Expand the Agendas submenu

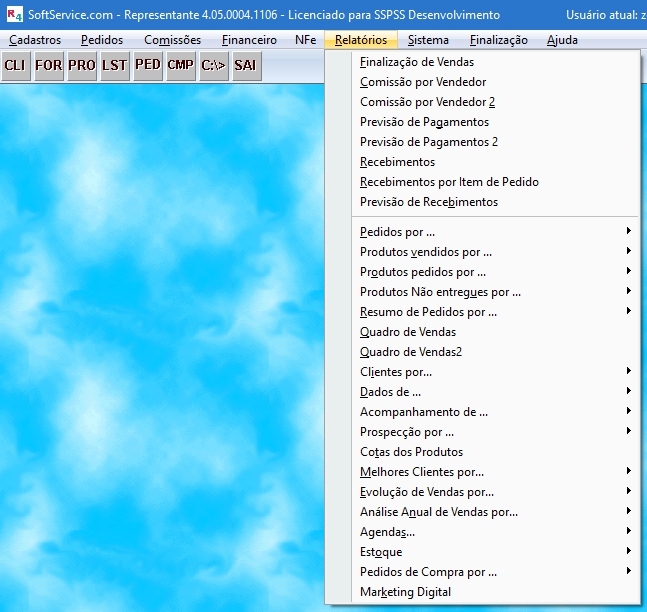click(387, 532)
